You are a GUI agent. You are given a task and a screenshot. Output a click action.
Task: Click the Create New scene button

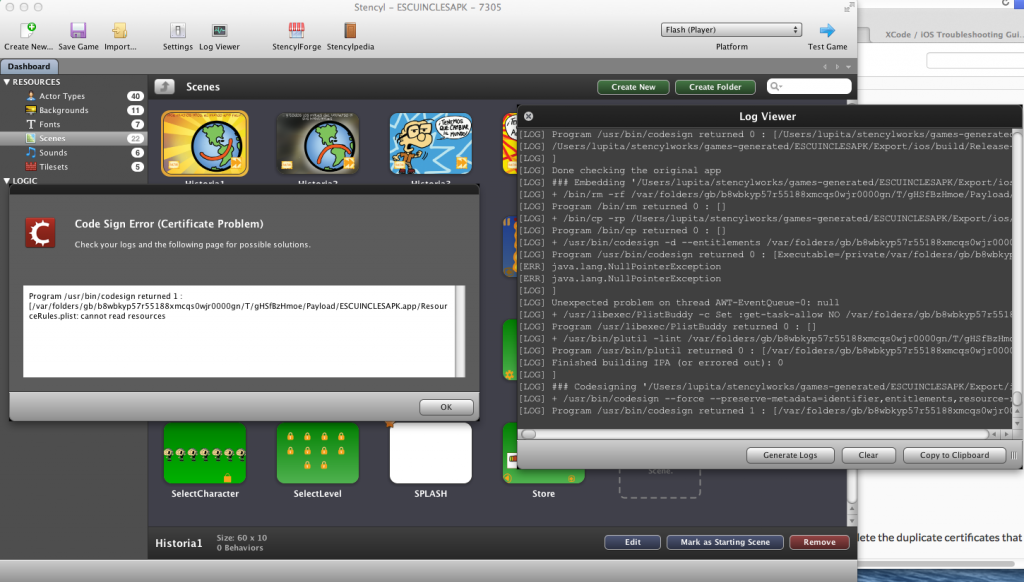click(x=633, y=87)
